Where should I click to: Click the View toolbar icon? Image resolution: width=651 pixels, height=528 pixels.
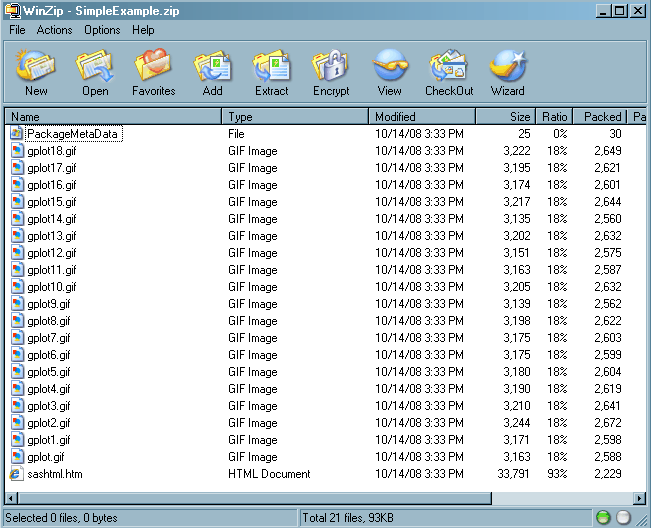[x=389, y=65]
